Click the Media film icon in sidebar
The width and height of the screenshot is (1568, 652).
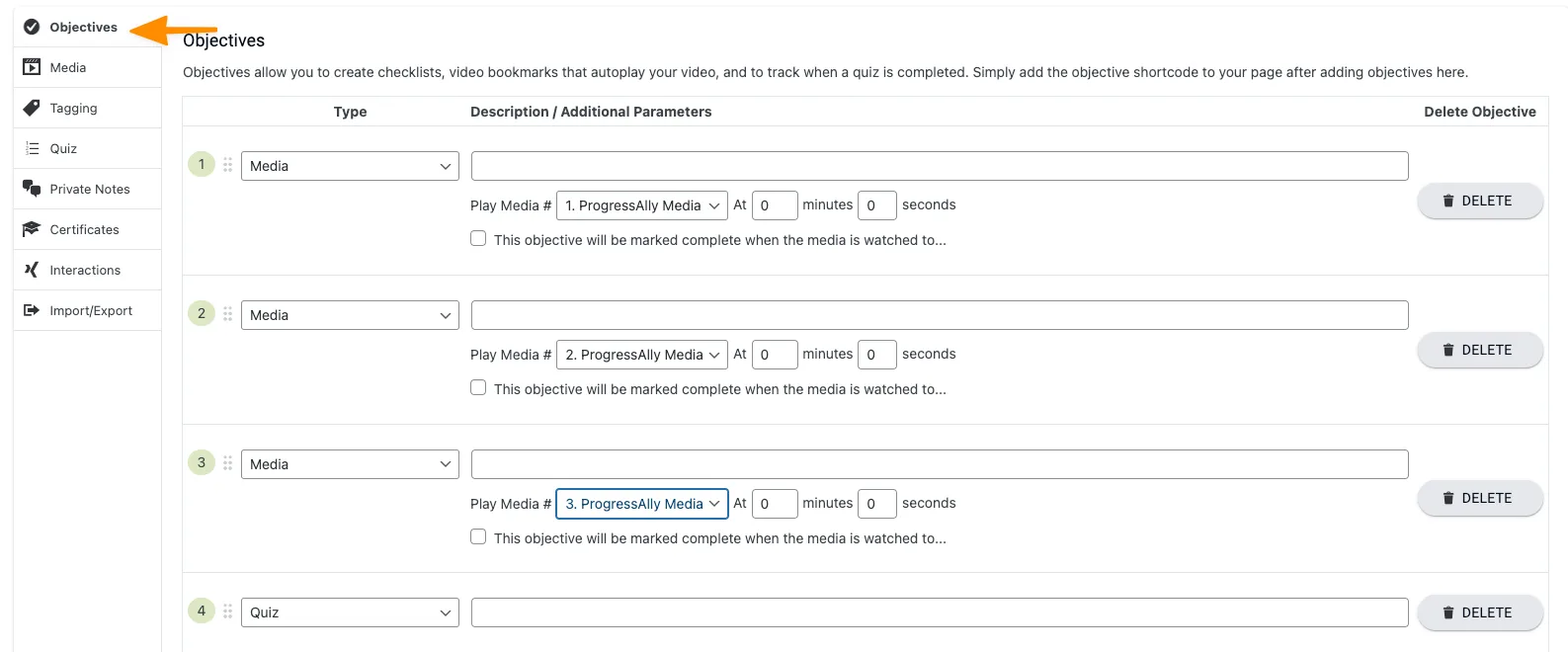(x=32, y=67)
